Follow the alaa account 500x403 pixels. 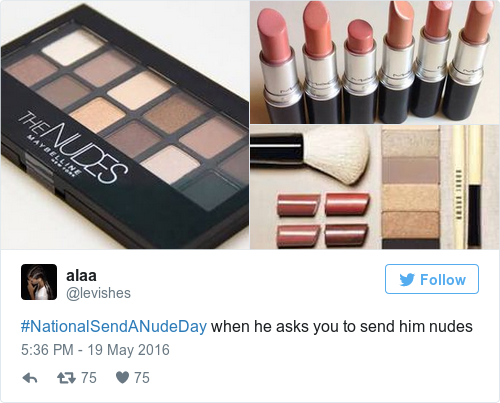point(432,279)
